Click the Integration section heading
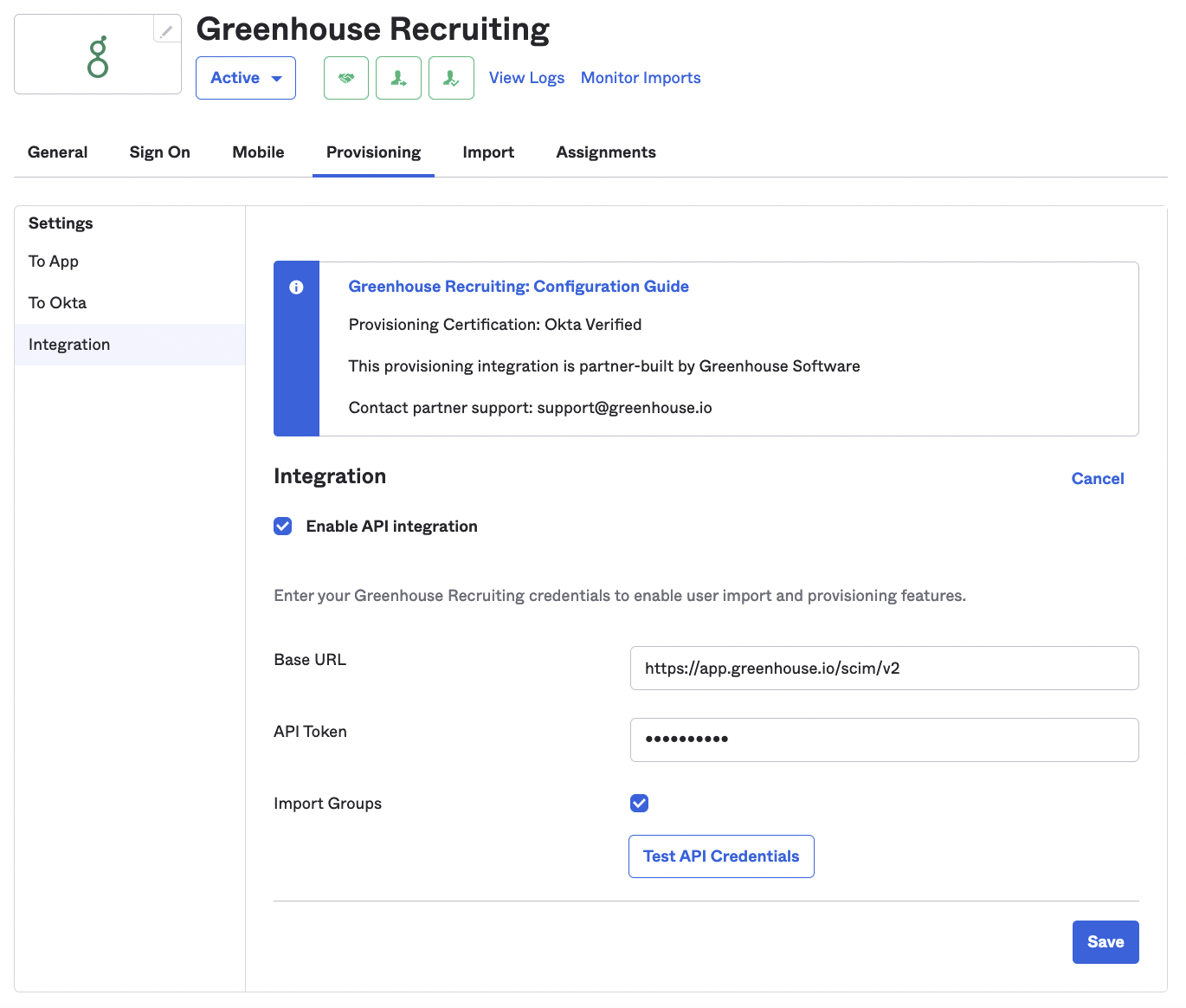The height and width of the screenshot is (1008, 1186). pyautogui.click(x=330, y=476)
